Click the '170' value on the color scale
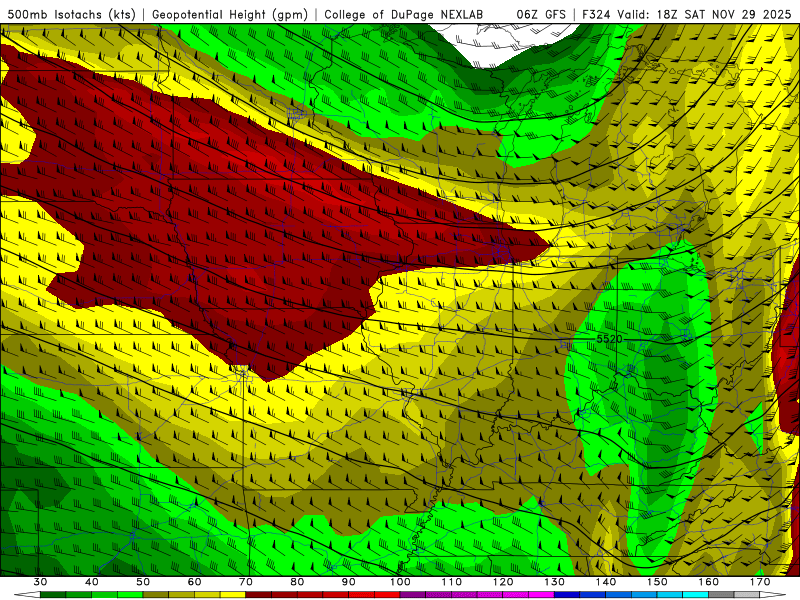800x600 pixels. point(760,582)
